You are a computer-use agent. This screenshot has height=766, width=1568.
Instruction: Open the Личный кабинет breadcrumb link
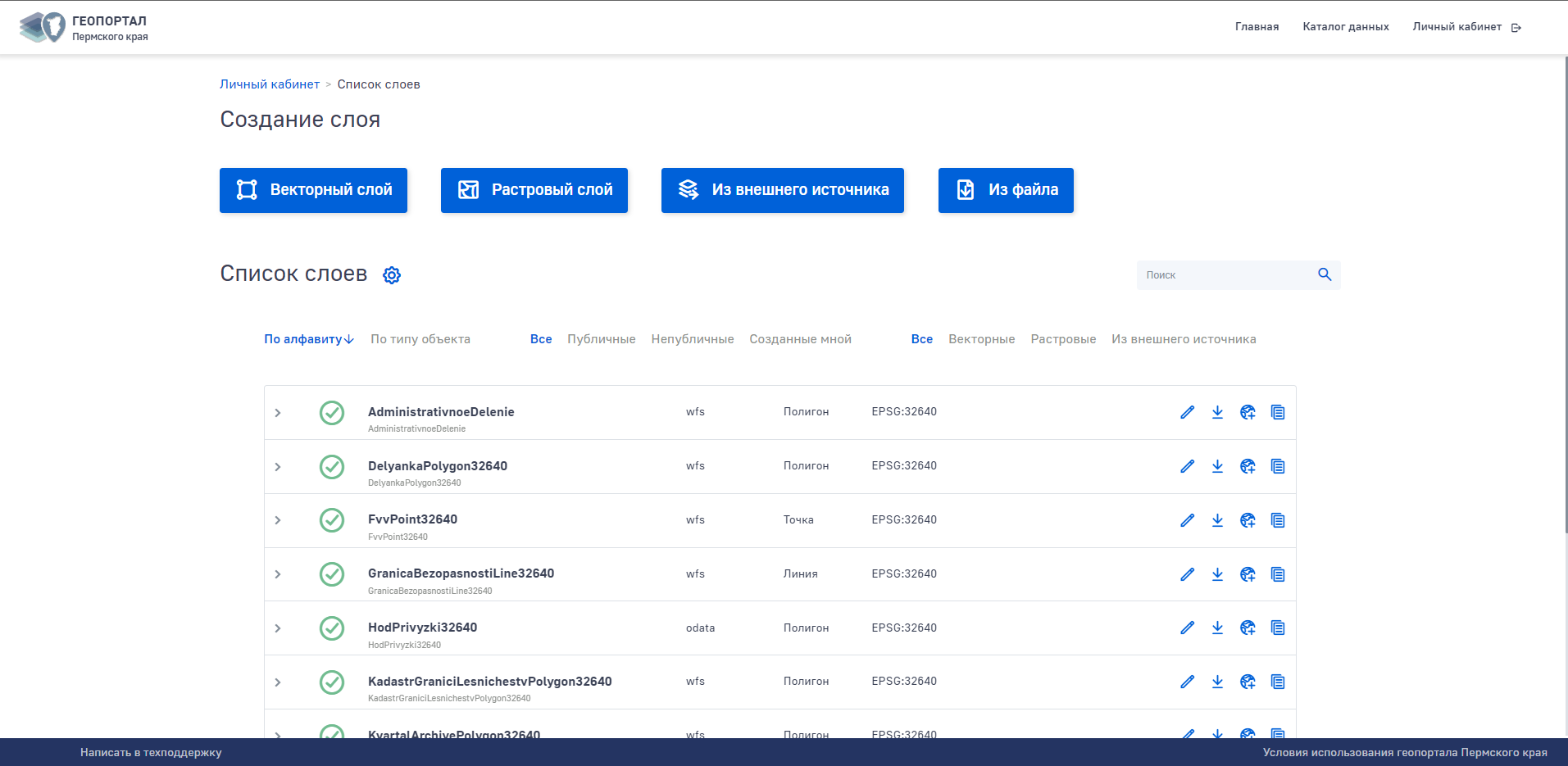click(270, 84)
